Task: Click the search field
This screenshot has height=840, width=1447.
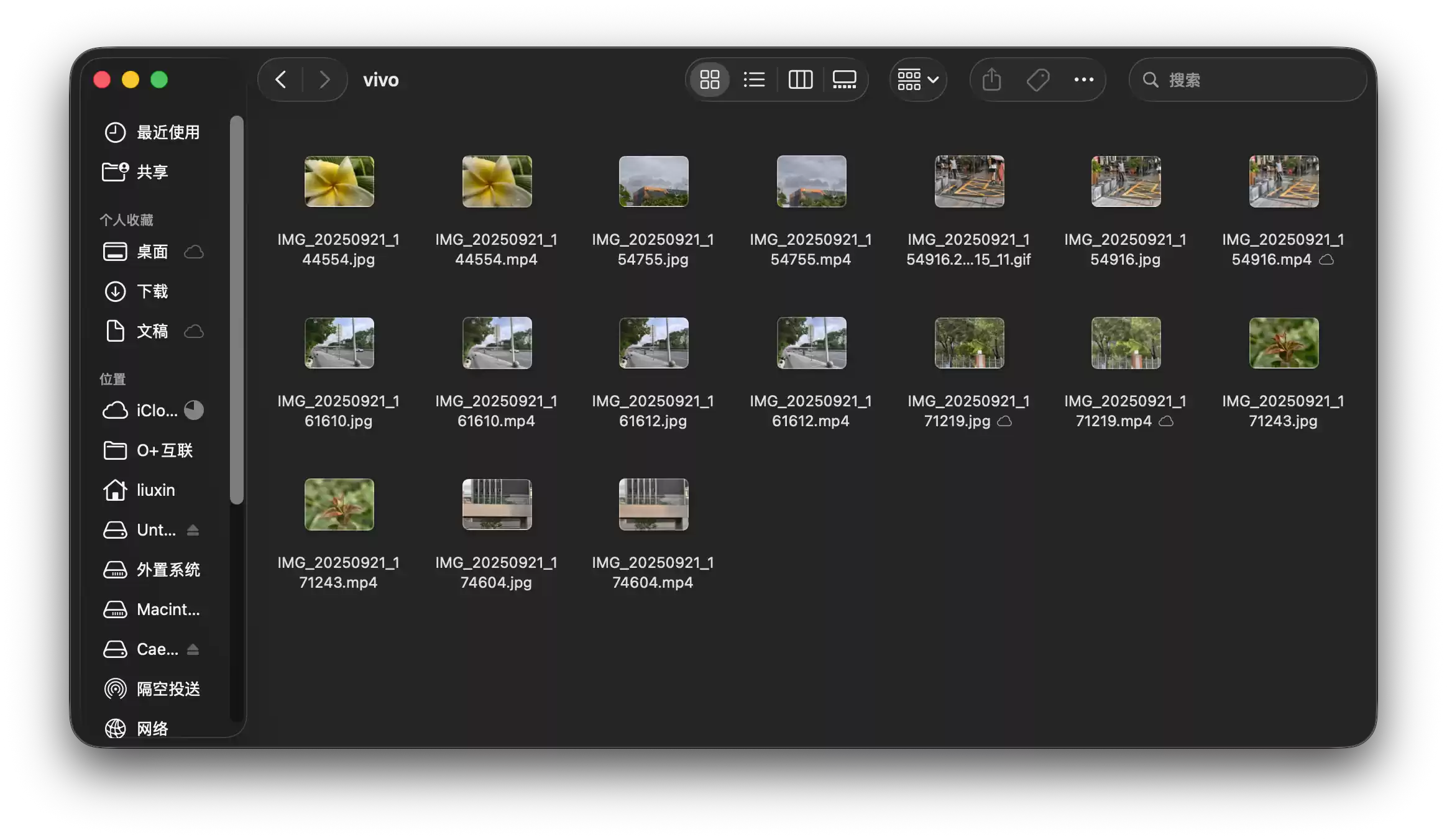Action: point(1249,80)
